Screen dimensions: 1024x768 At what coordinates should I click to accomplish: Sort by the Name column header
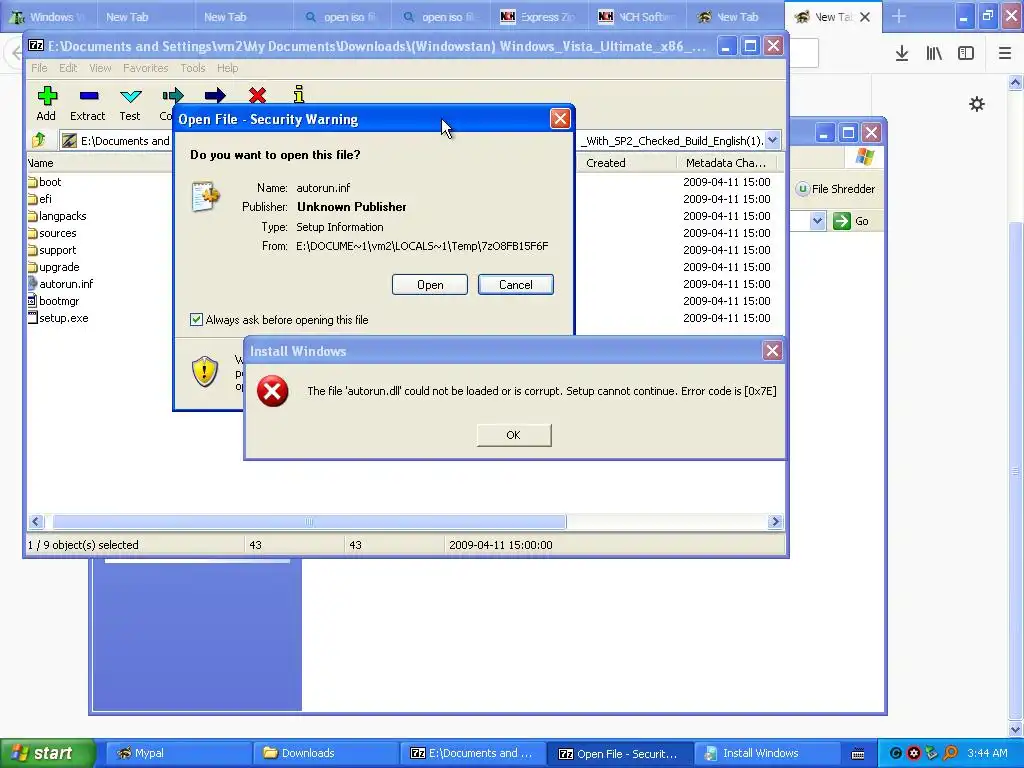99,163
